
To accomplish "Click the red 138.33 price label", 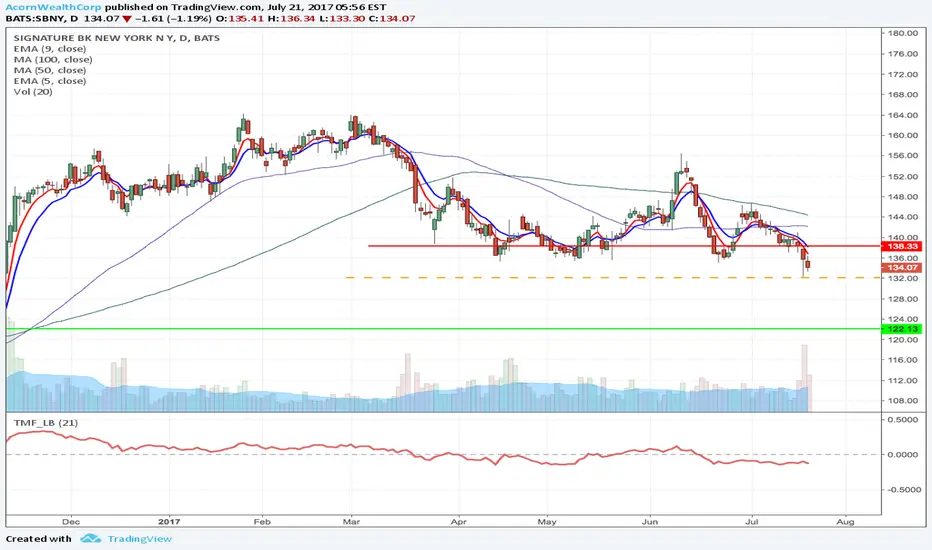I will 902,246.
